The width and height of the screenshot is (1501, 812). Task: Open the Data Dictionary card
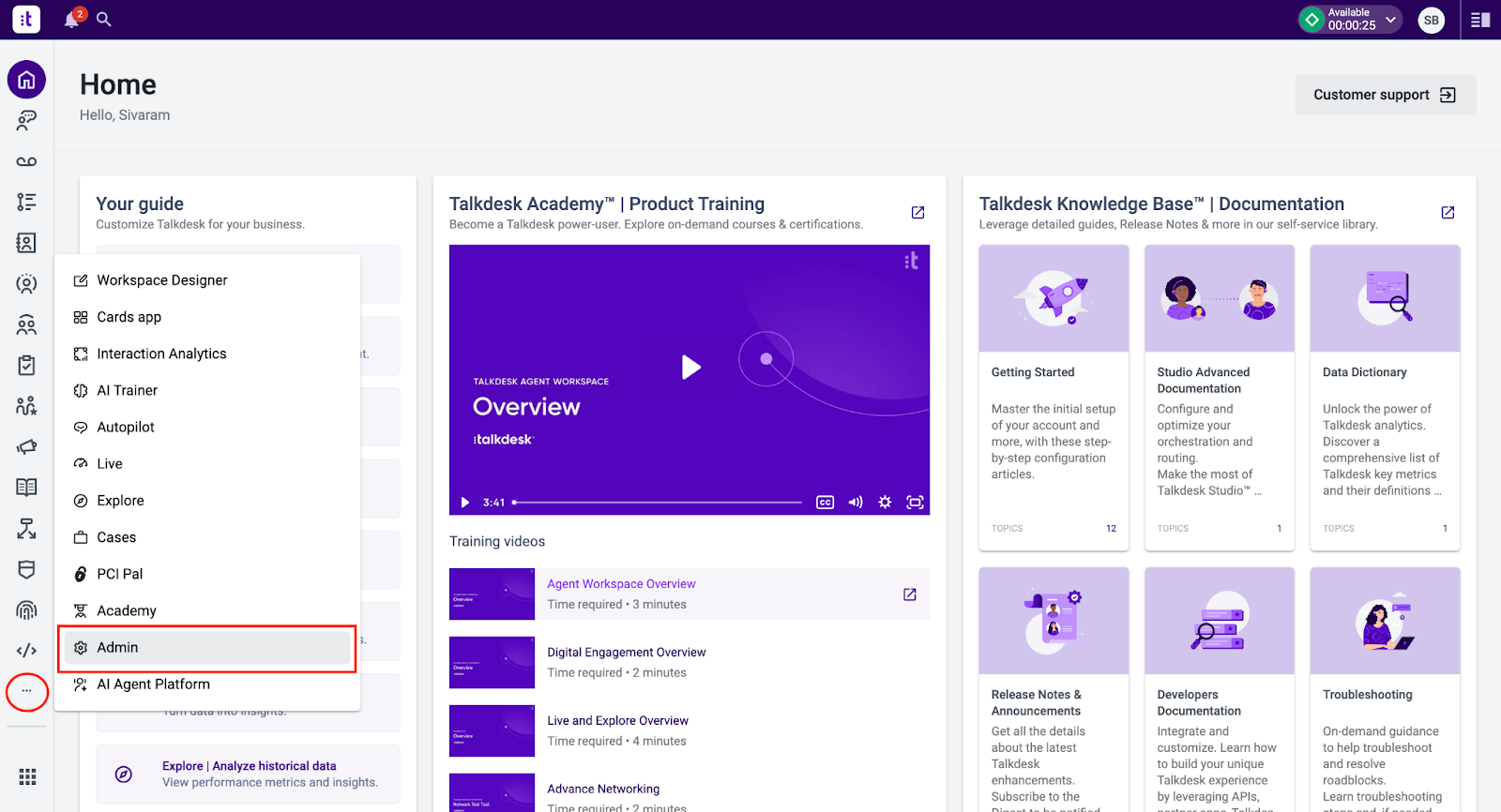(1385, 398)
